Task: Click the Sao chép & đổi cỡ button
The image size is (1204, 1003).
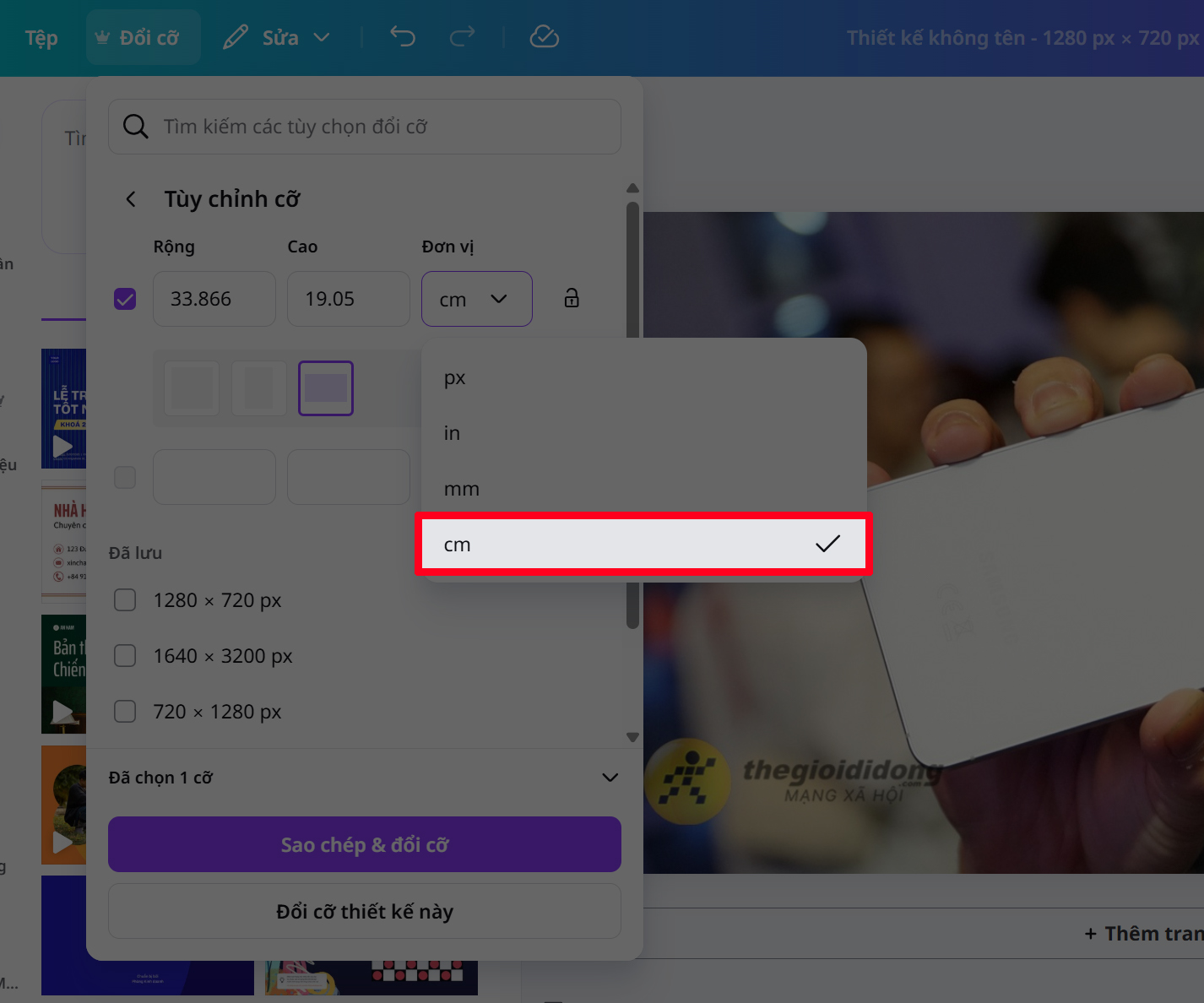Action: (x=364, y=844)
